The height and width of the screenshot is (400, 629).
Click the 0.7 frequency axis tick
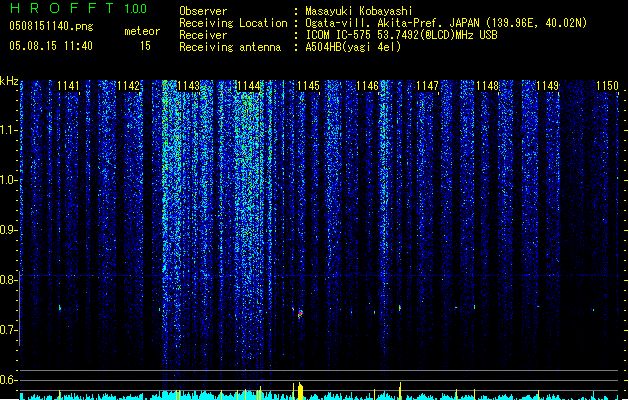(x=9, y=330)
